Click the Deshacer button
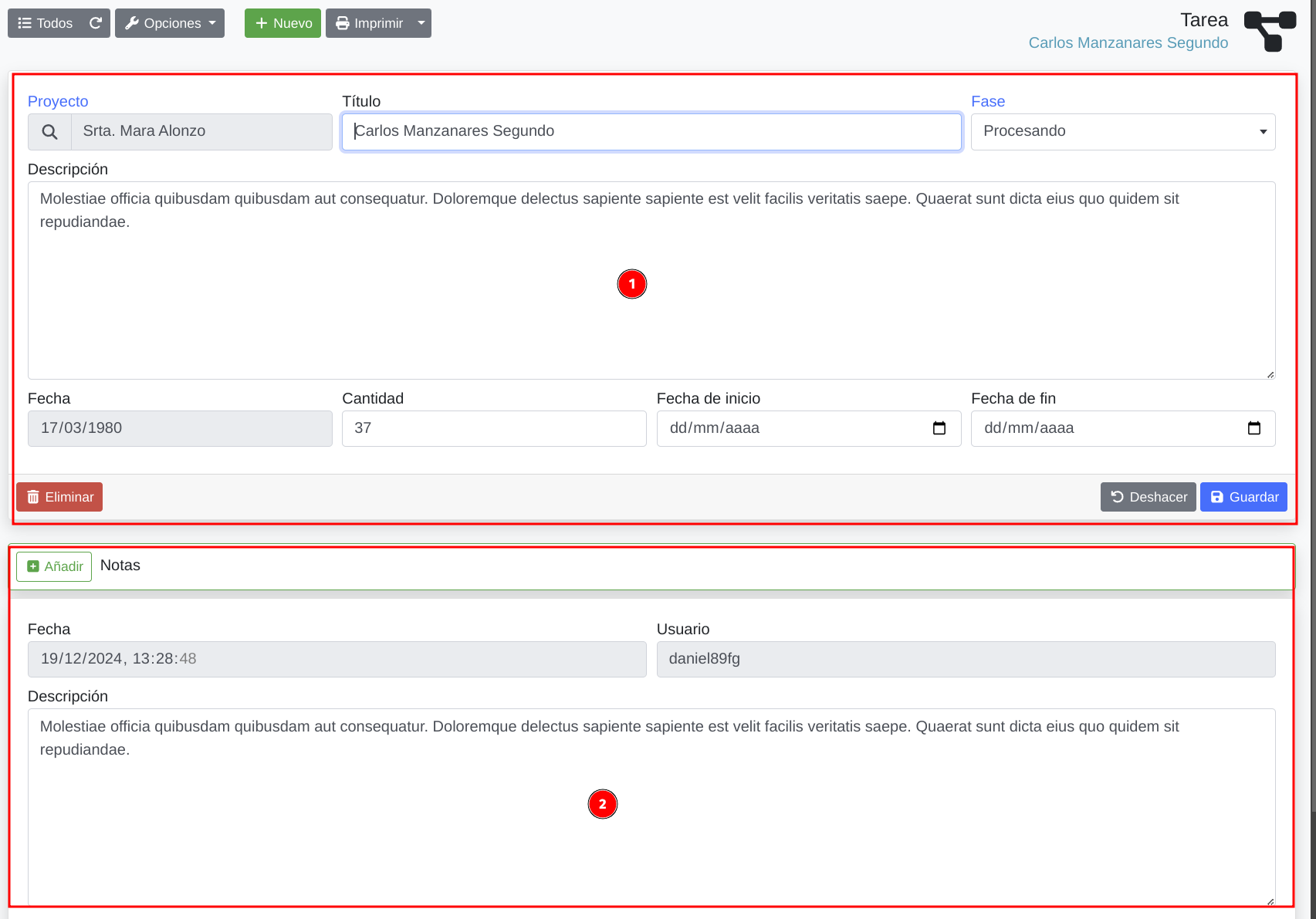This screenshot has height=919, width=1316. tap(1149, 497)
